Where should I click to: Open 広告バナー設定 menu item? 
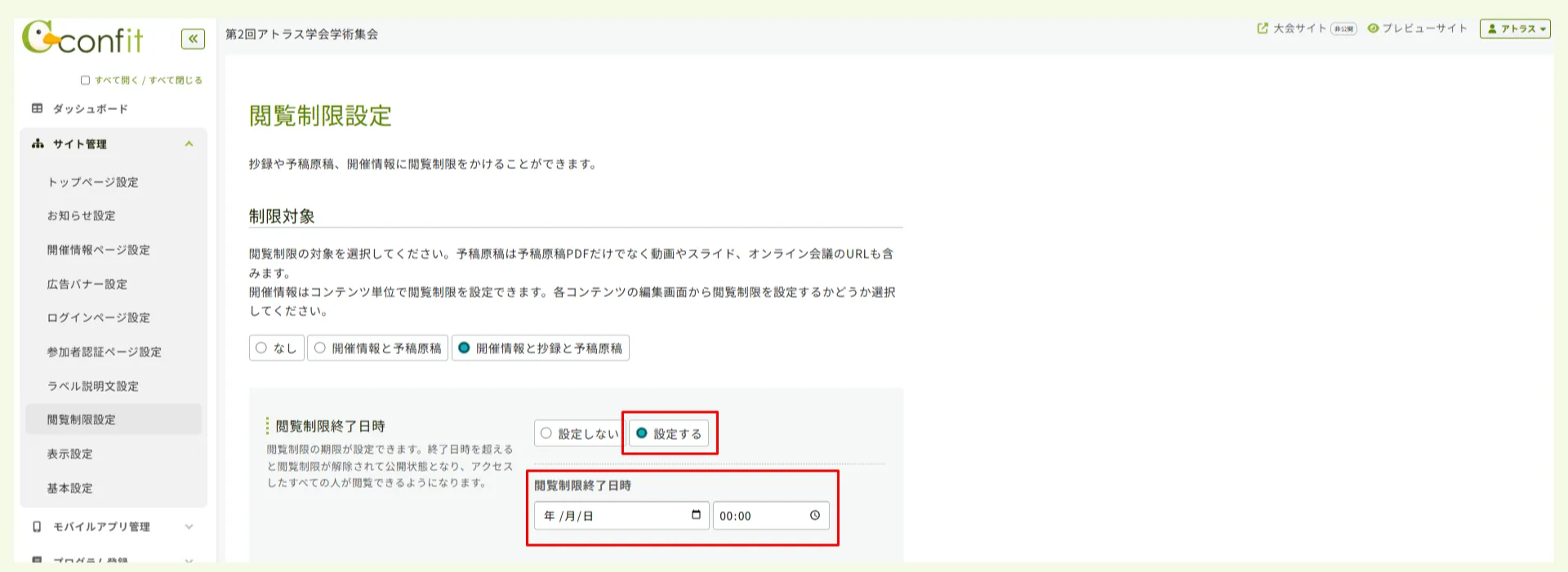(x=87, y=284)
